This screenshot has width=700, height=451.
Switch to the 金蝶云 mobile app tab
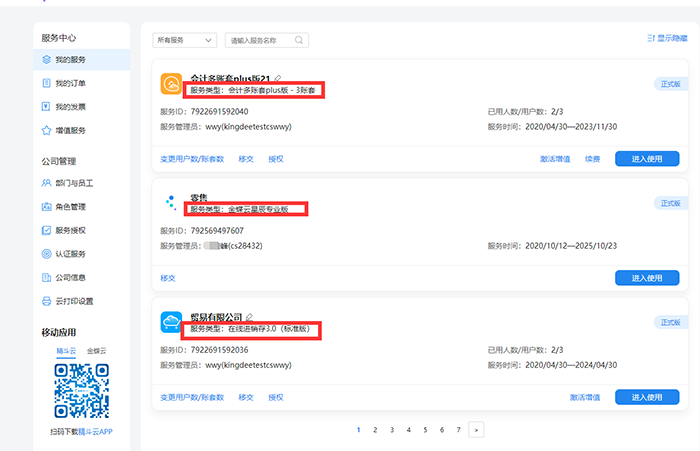tap(97, 351)
